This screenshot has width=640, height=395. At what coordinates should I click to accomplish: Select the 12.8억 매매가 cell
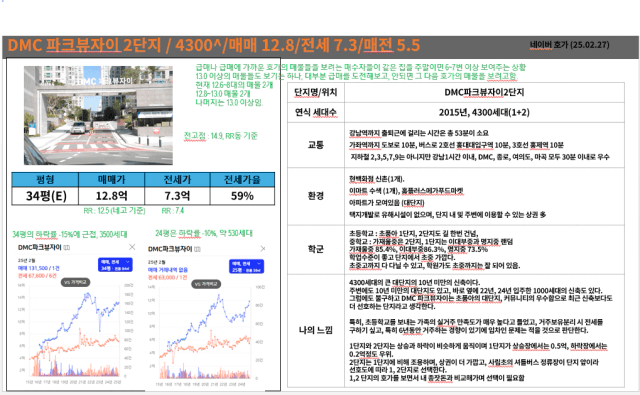pyautogui.click(x=111, y=196)
